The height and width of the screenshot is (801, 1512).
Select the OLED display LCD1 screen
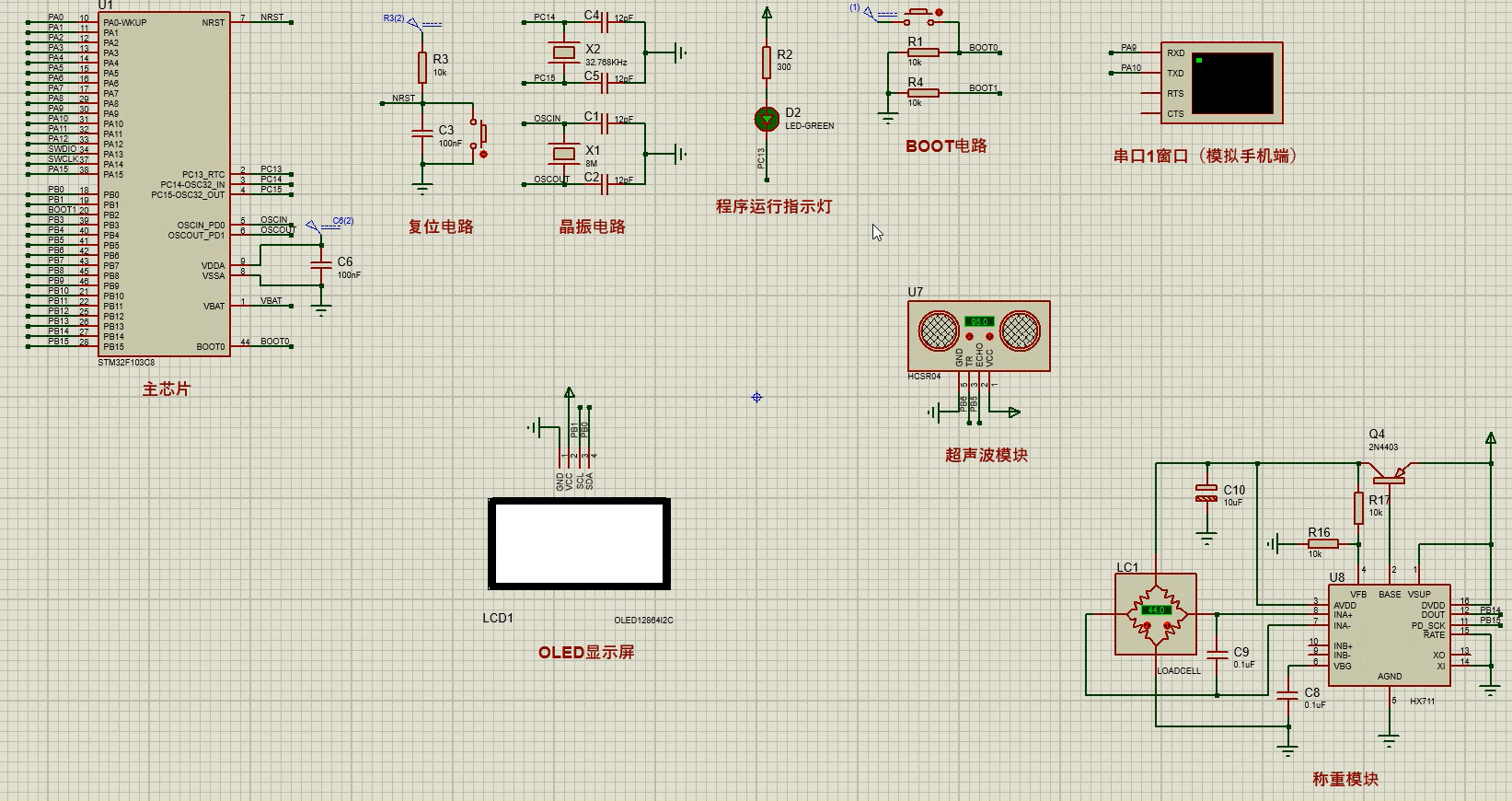point(579,543)
